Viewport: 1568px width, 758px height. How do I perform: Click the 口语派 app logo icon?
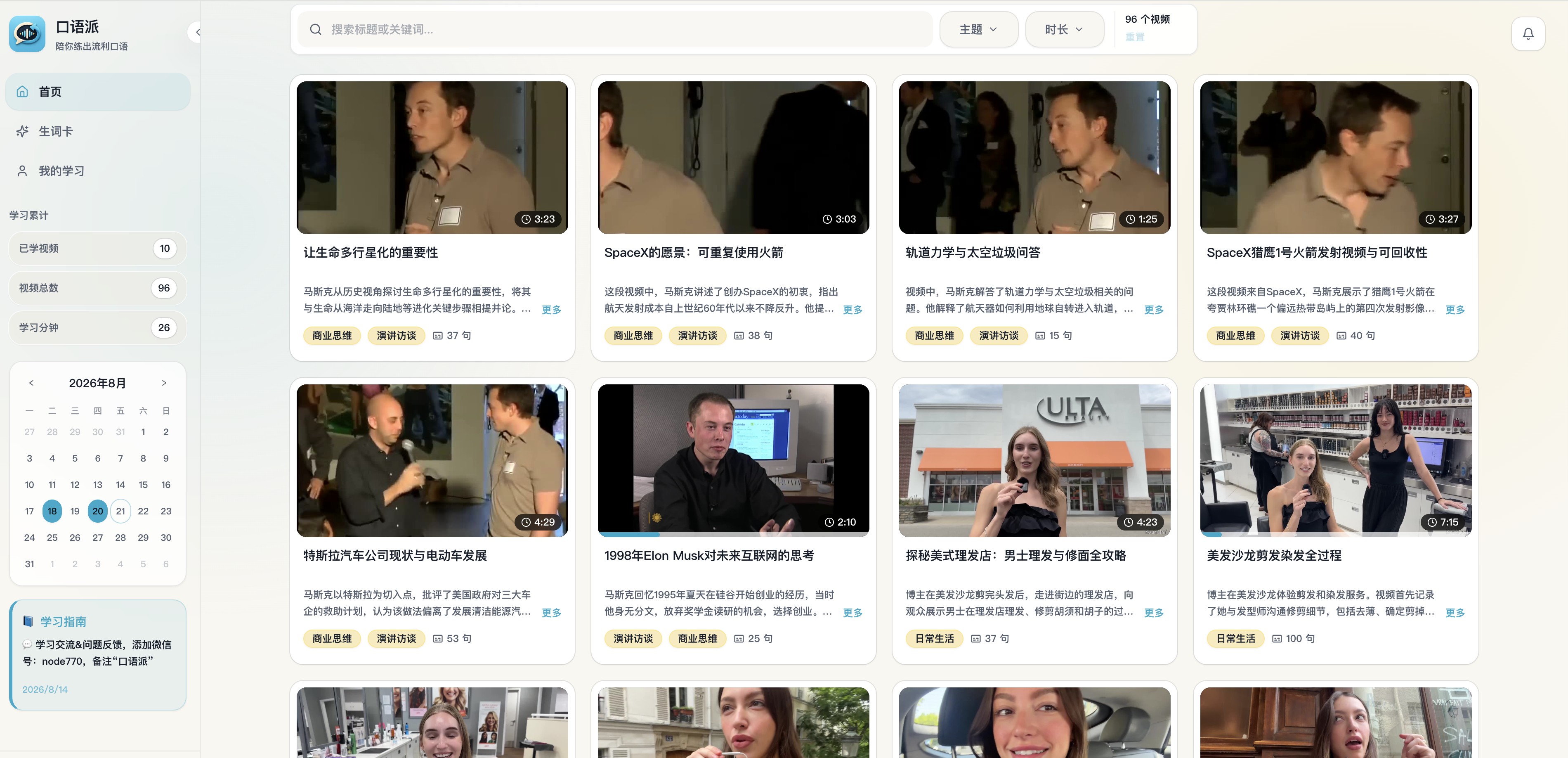(x=27, y=34)
